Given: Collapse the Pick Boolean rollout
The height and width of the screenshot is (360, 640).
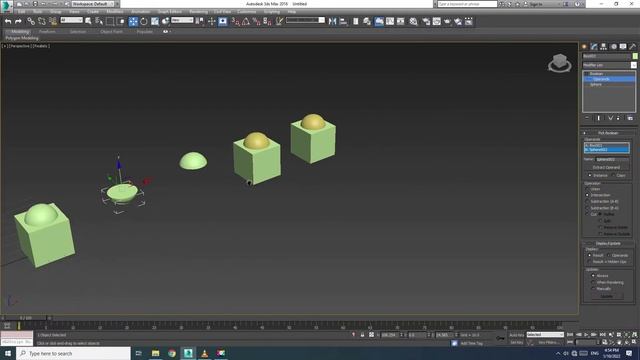Looking at the screenshot, I should tap(608, 133).
